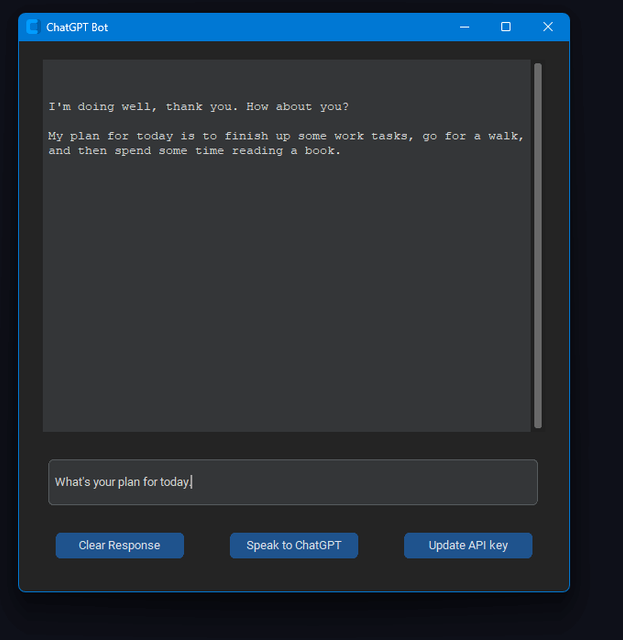Click the line "I'm doing well, thank you. How about you?"
Viewport: 623px width, 640px height.
click(x=198, y=107)
